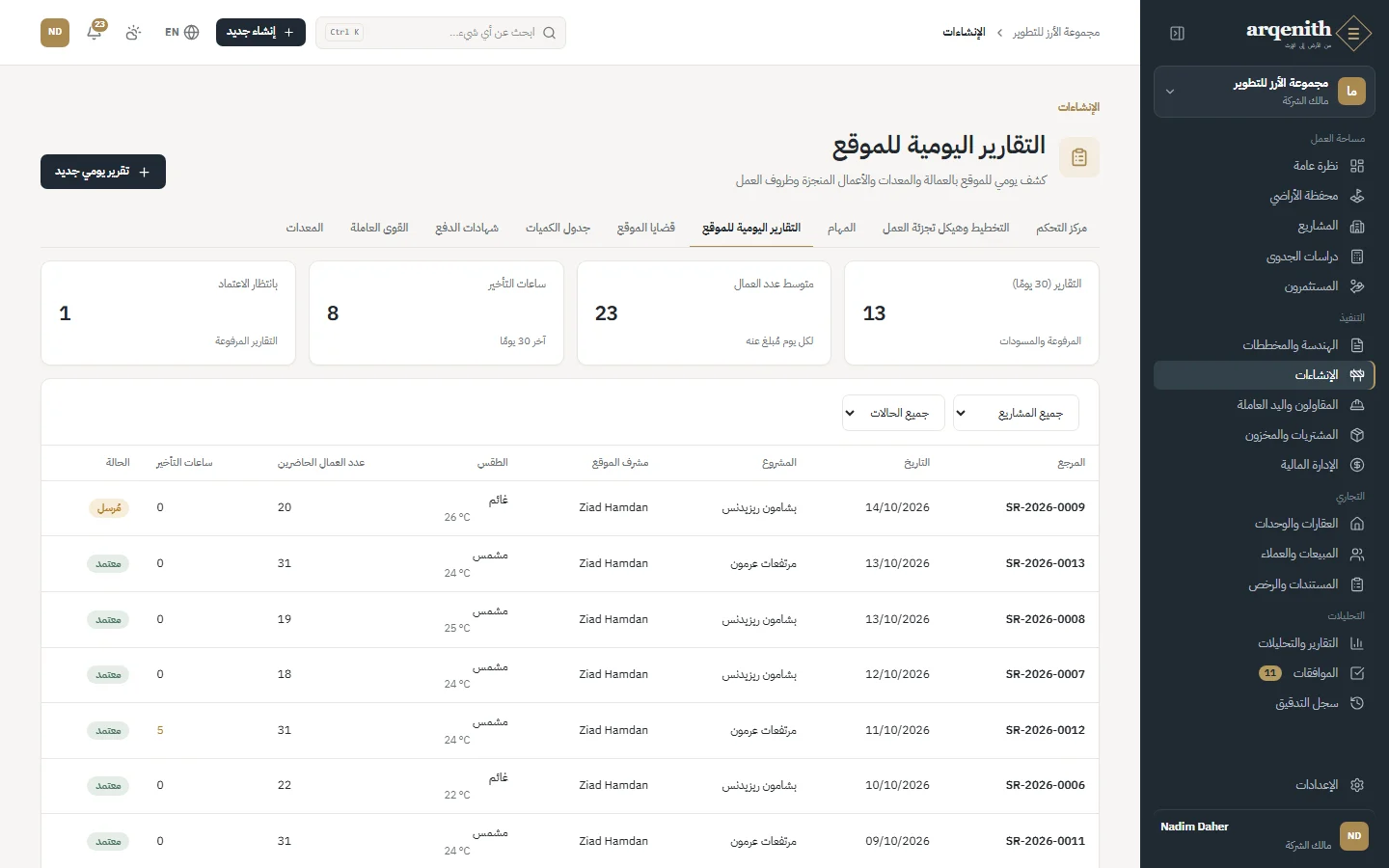Click the arqenith logo
Viewport: 1389px width, 868px height.
1308,33
